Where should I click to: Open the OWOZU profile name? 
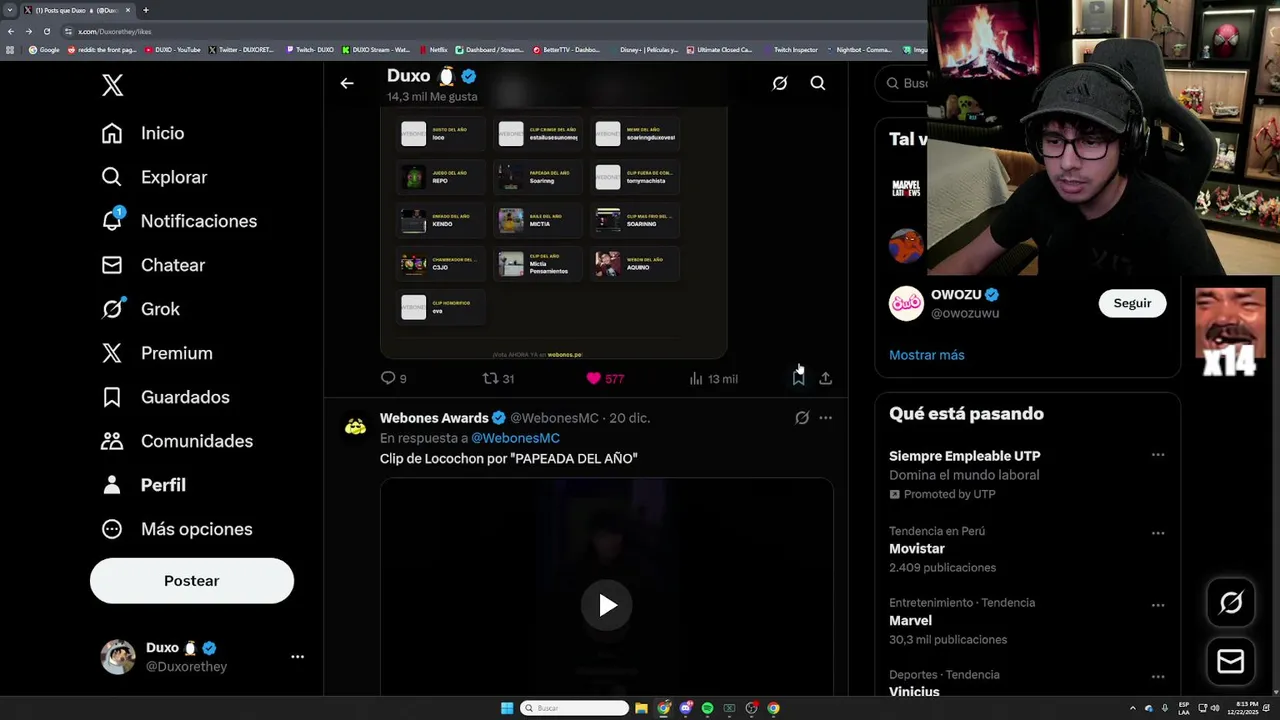(956, 295)
